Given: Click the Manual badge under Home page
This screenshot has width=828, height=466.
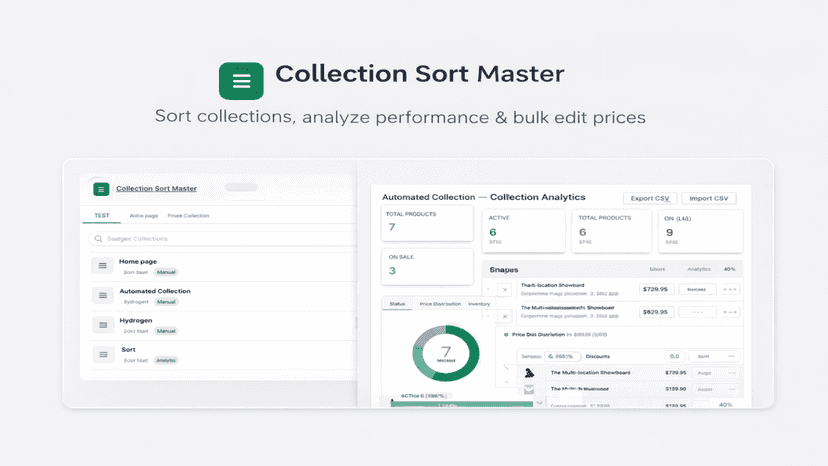Looking at the screenshot, I should click(166, 272).
